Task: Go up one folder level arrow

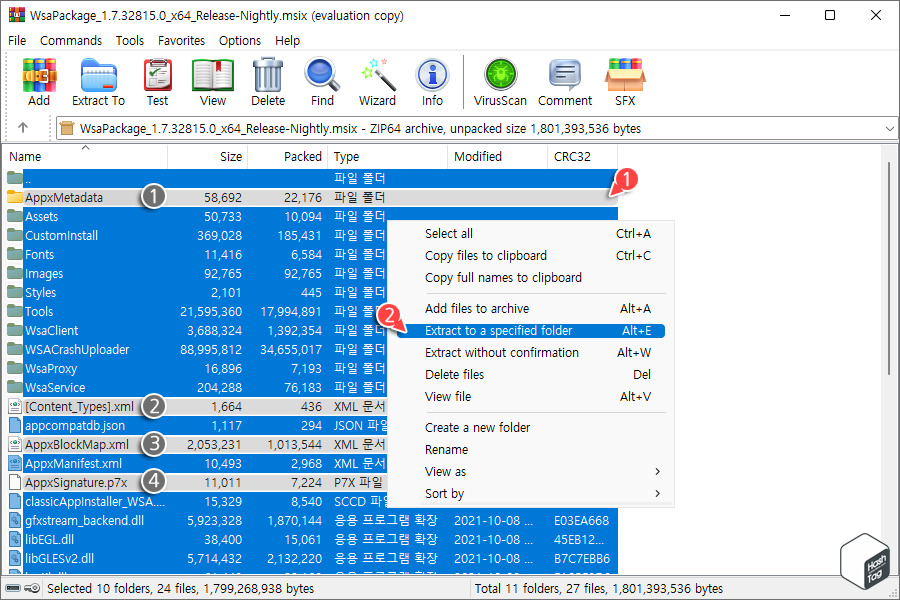Action: 23,127
